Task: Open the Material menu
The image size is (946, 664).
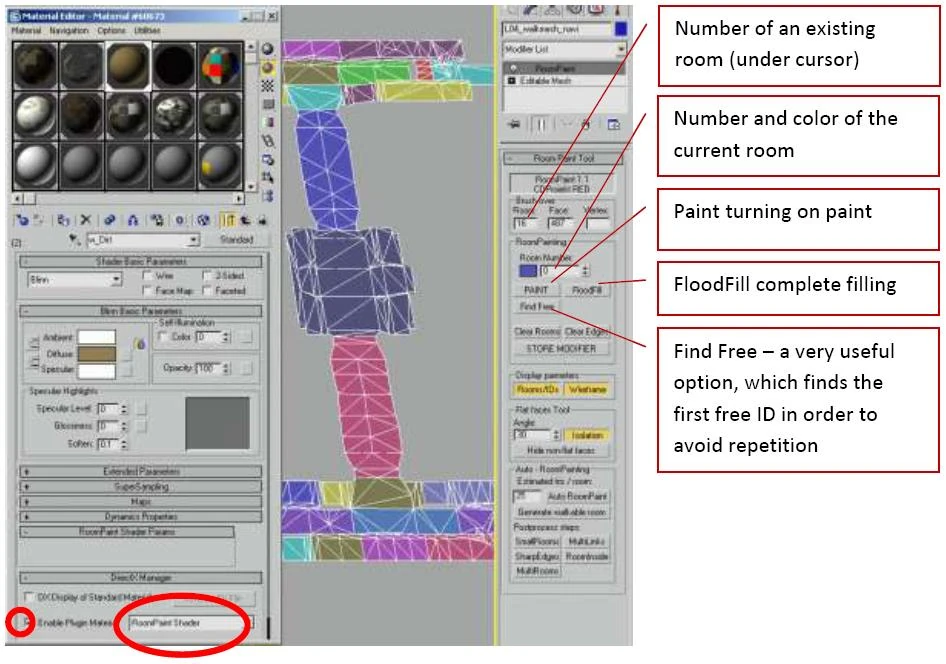Action: pyautogui.click(x=27, y=30)
